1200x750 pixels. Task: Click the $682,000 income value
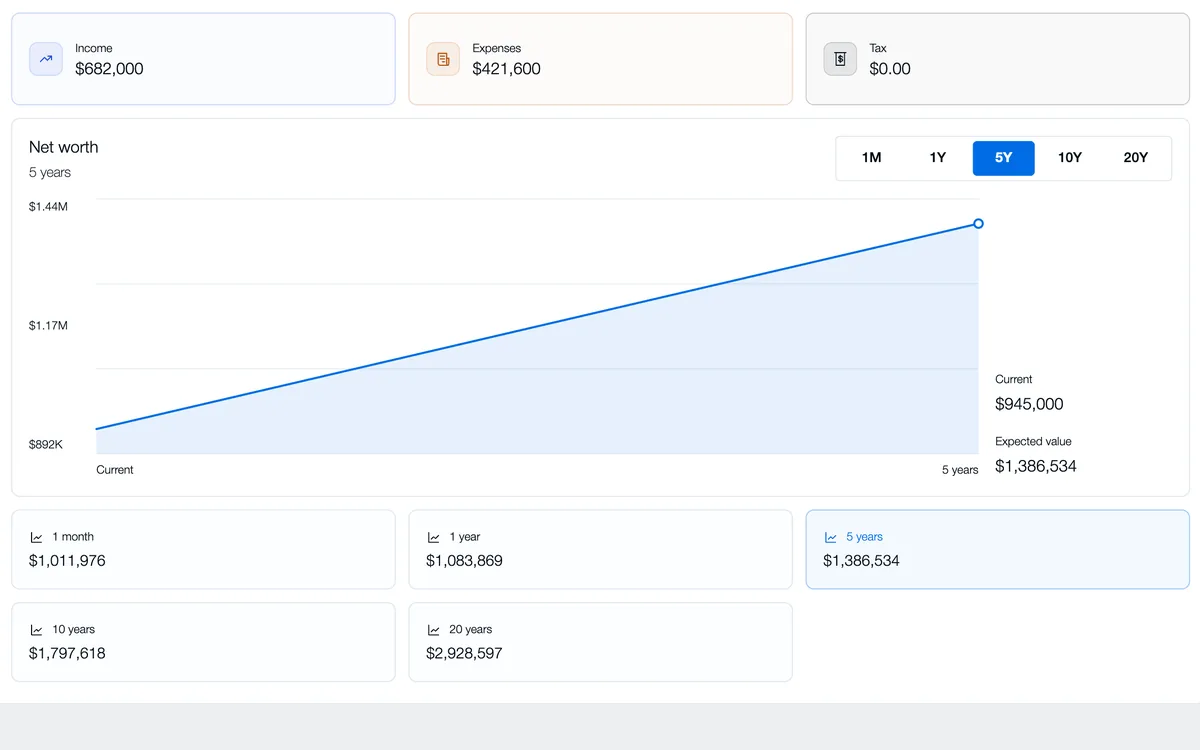click(x=109, y=69)
